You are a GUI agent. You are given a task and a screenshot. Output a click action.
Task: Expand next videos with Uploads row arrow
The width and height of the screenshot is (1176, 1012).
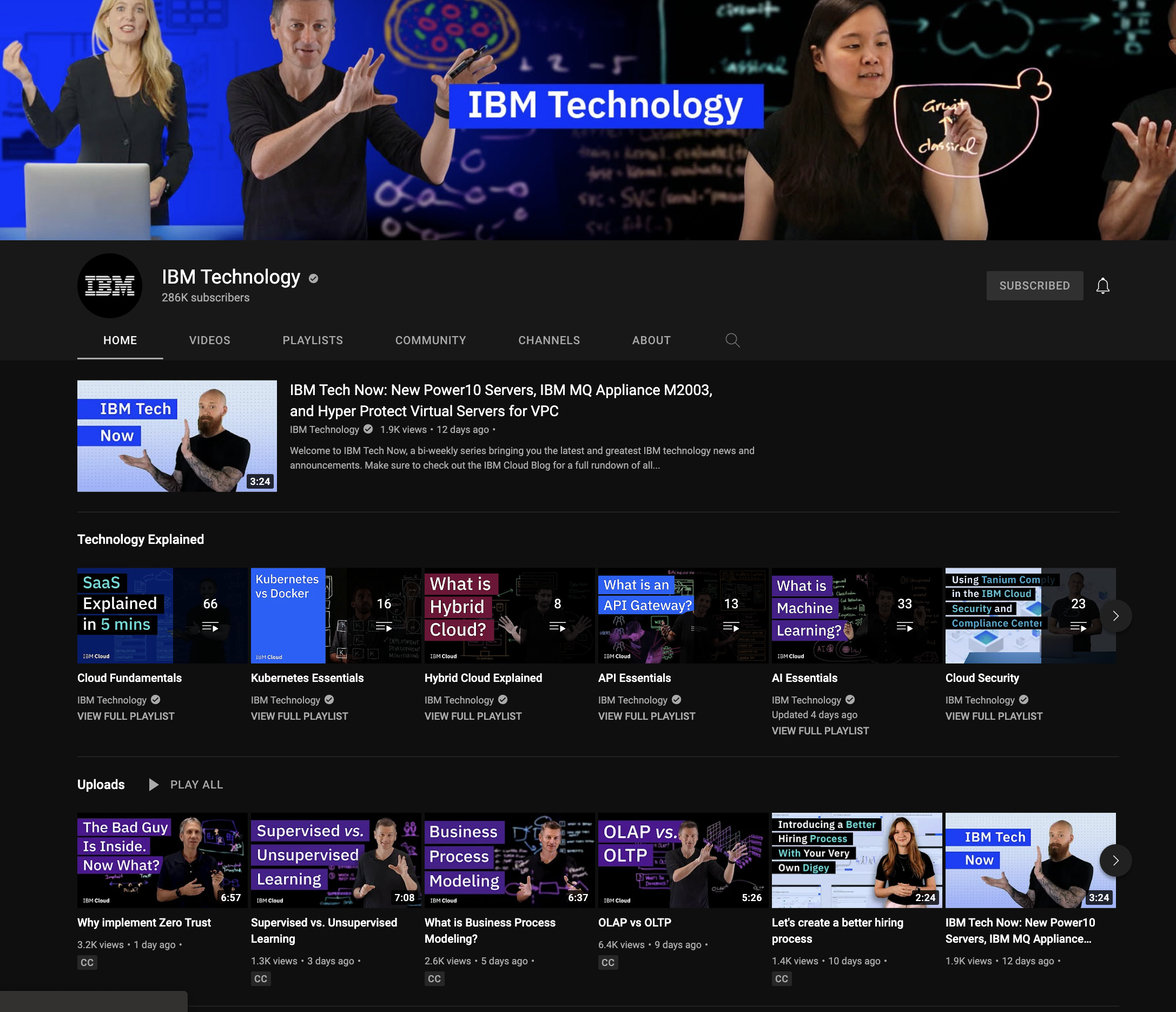pyautogui.click(x=1115, y=860)
